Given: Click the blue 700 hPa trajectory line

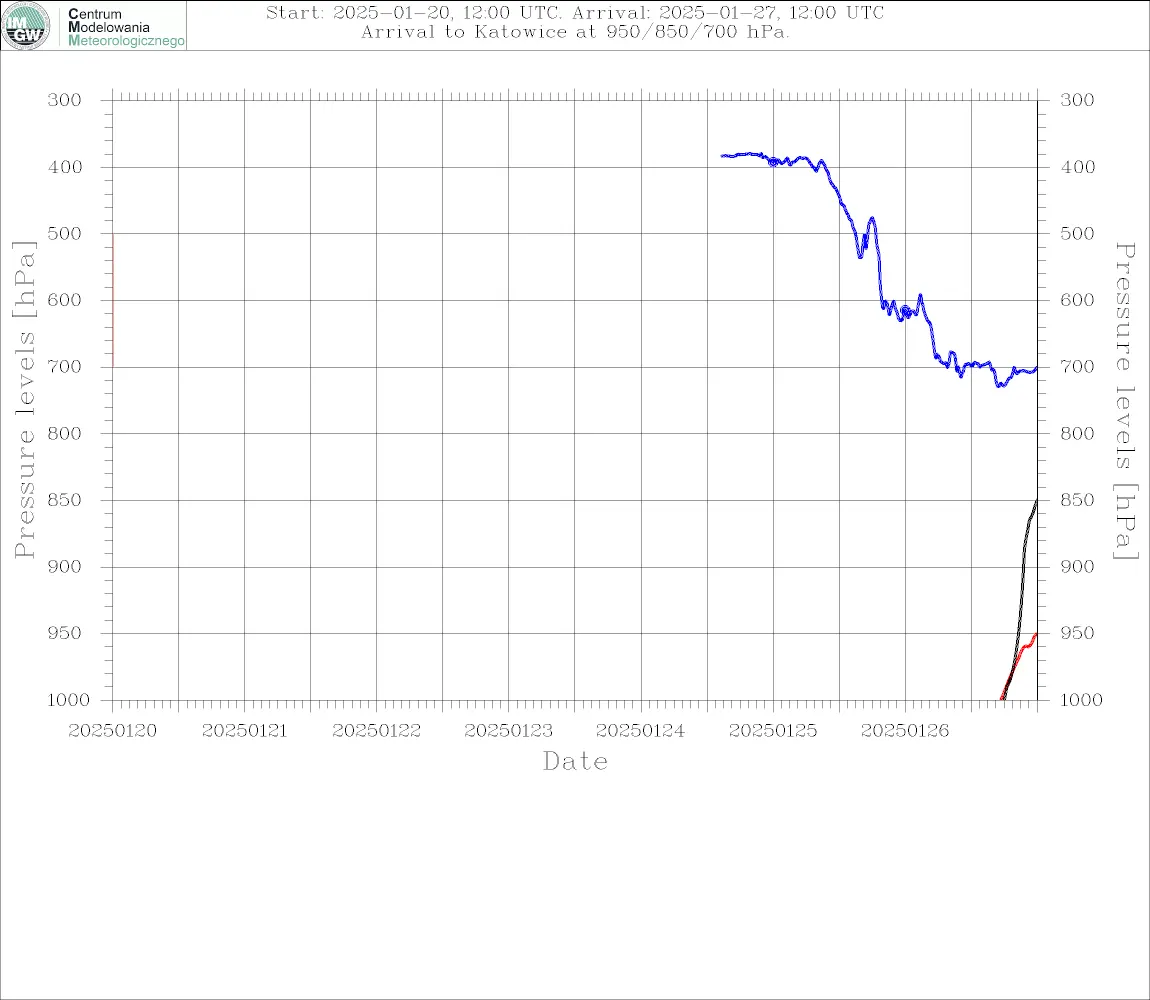Looking at the screenshot, I should point(880,268).
